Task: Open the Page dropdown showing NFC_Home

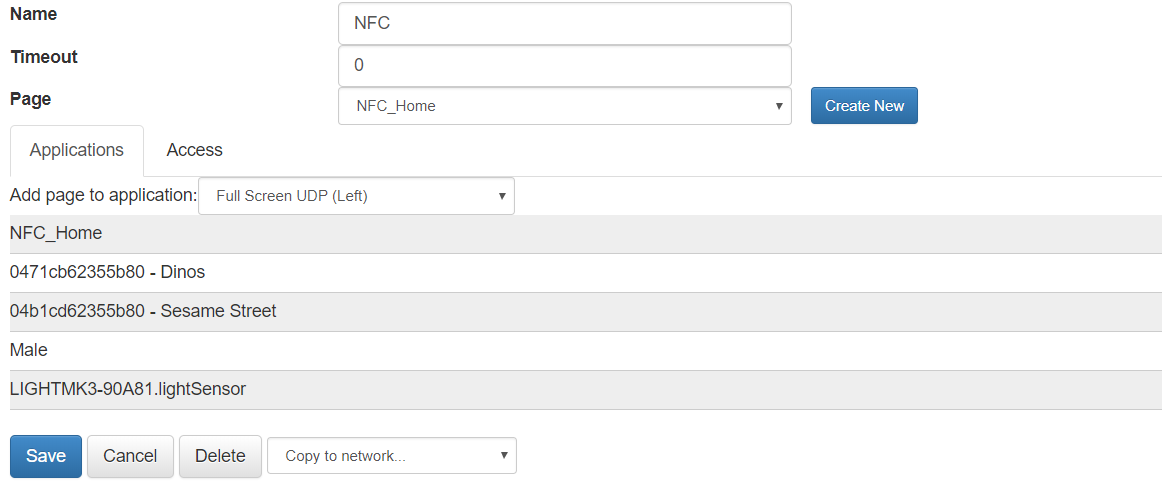Action: 564,106
